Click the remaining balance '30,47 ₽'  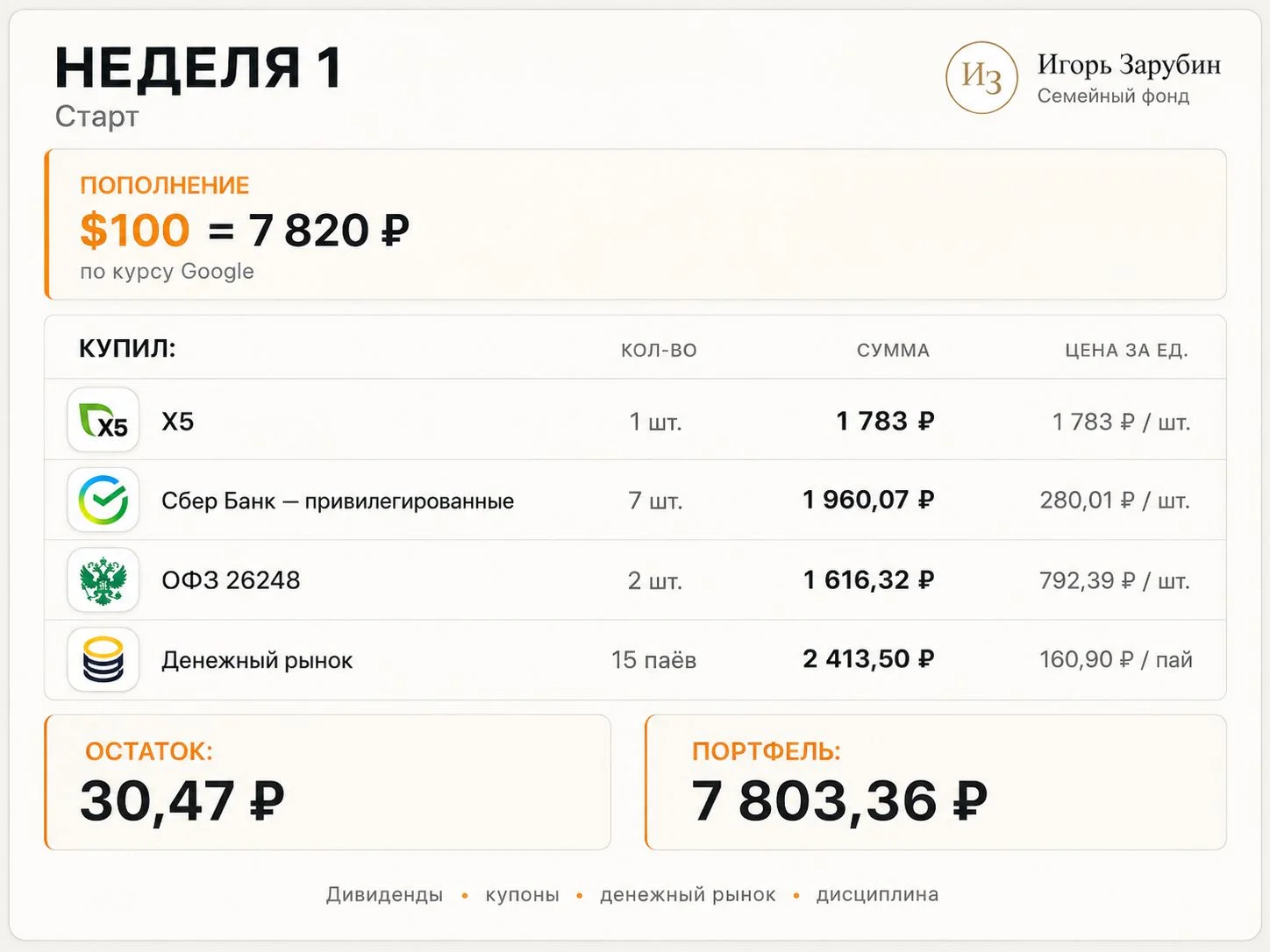tap(182, 801)
